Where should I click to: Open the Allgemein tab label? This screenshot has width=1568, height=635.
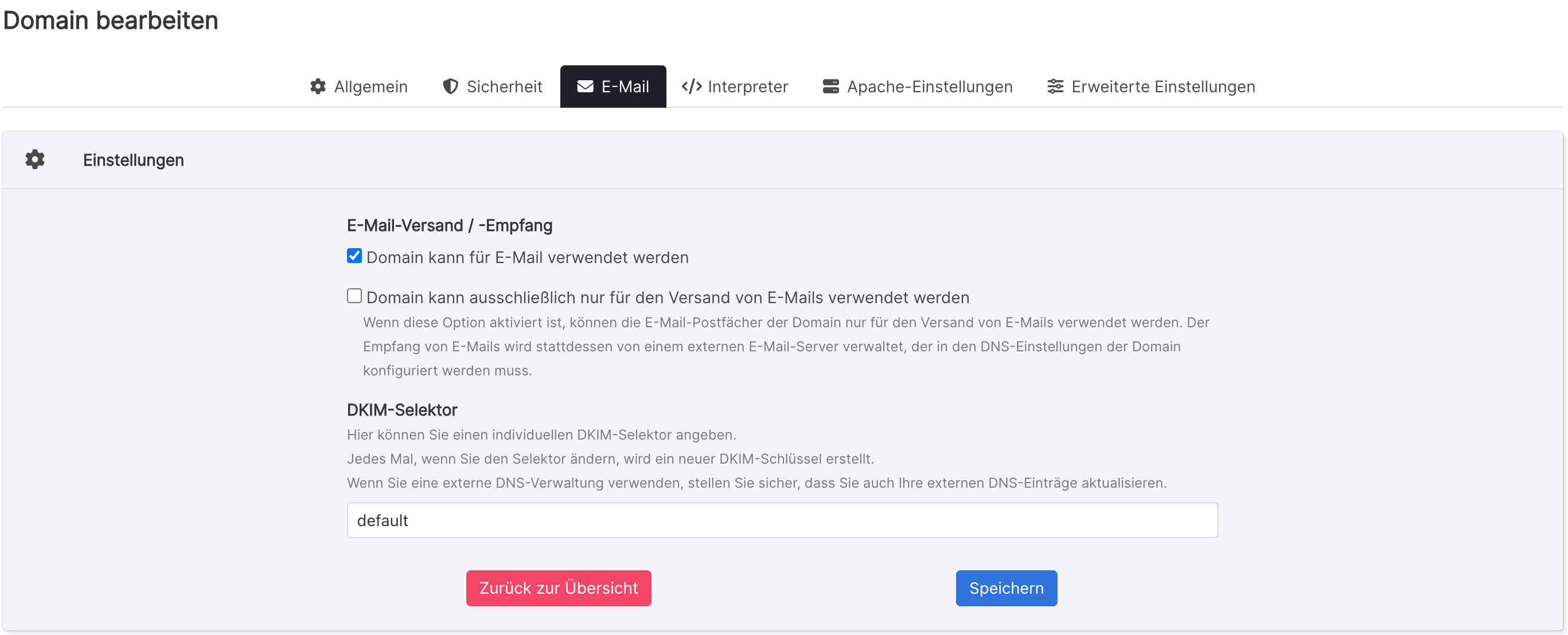[370, 87]
